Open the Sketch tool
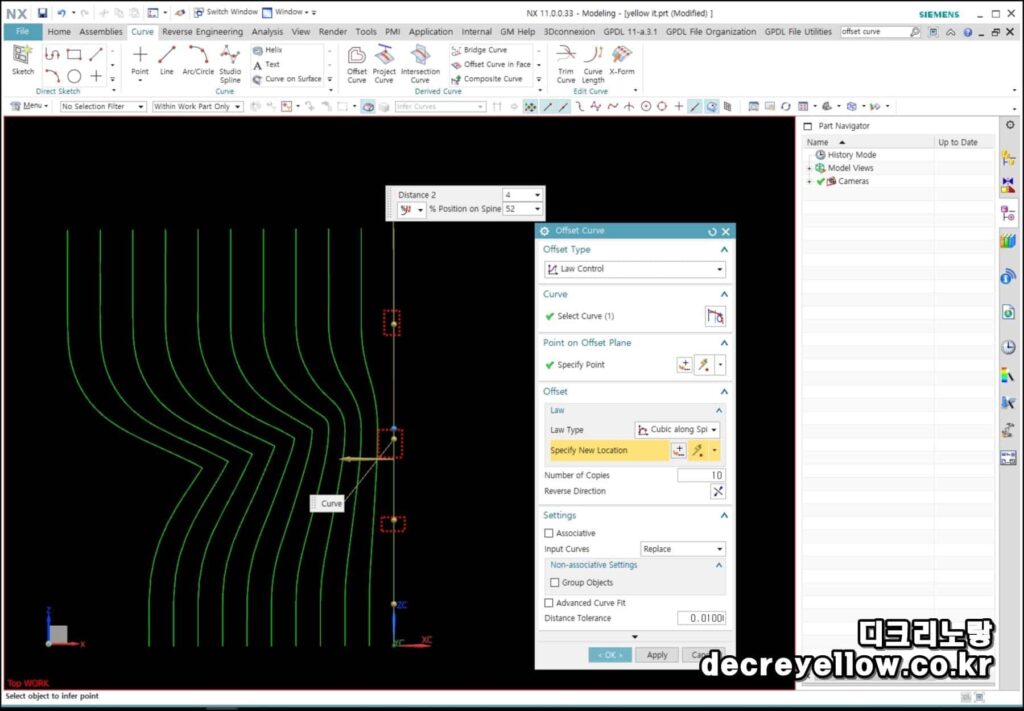The height and width of the screenshot is (711, 1024). coord(23,61)
